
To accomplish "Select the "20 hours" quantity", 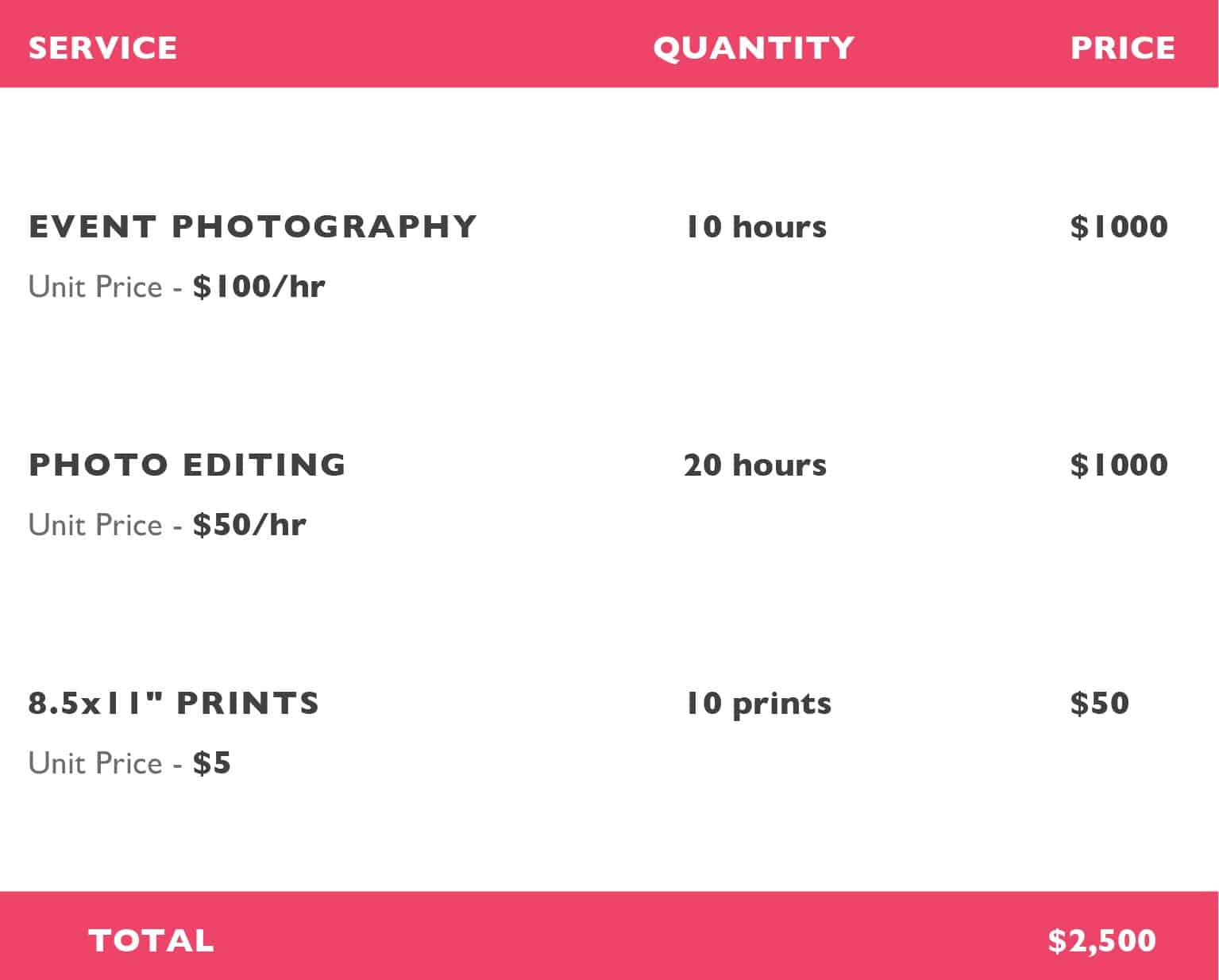I will click(x=754, y=465).
